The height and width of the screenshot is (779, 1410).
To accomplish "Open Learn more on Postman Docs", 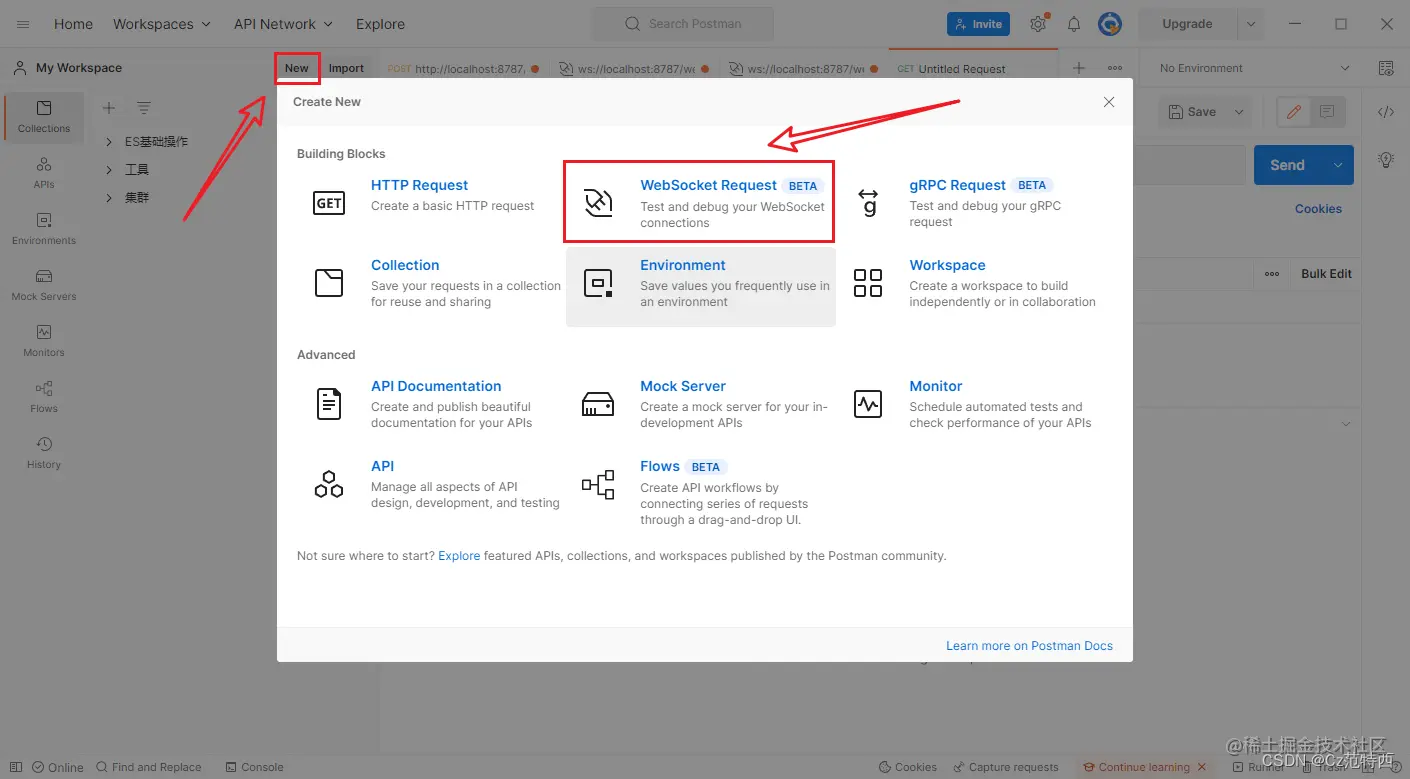I will click(x=1029, y=645).
